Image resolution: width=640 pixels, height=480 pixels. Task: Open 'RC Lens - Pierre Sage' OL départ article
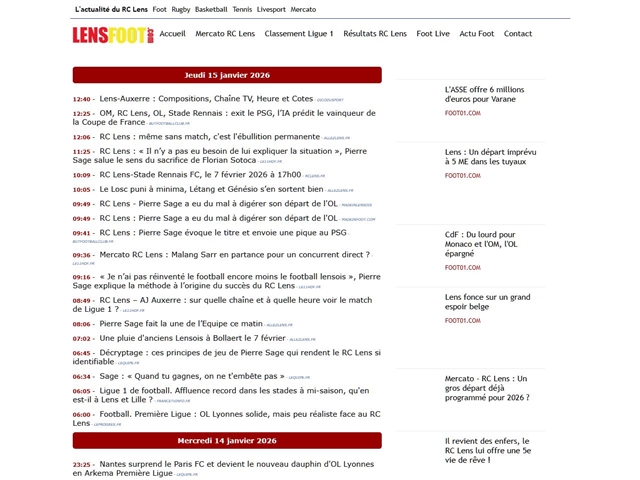(x=218, y=204)
